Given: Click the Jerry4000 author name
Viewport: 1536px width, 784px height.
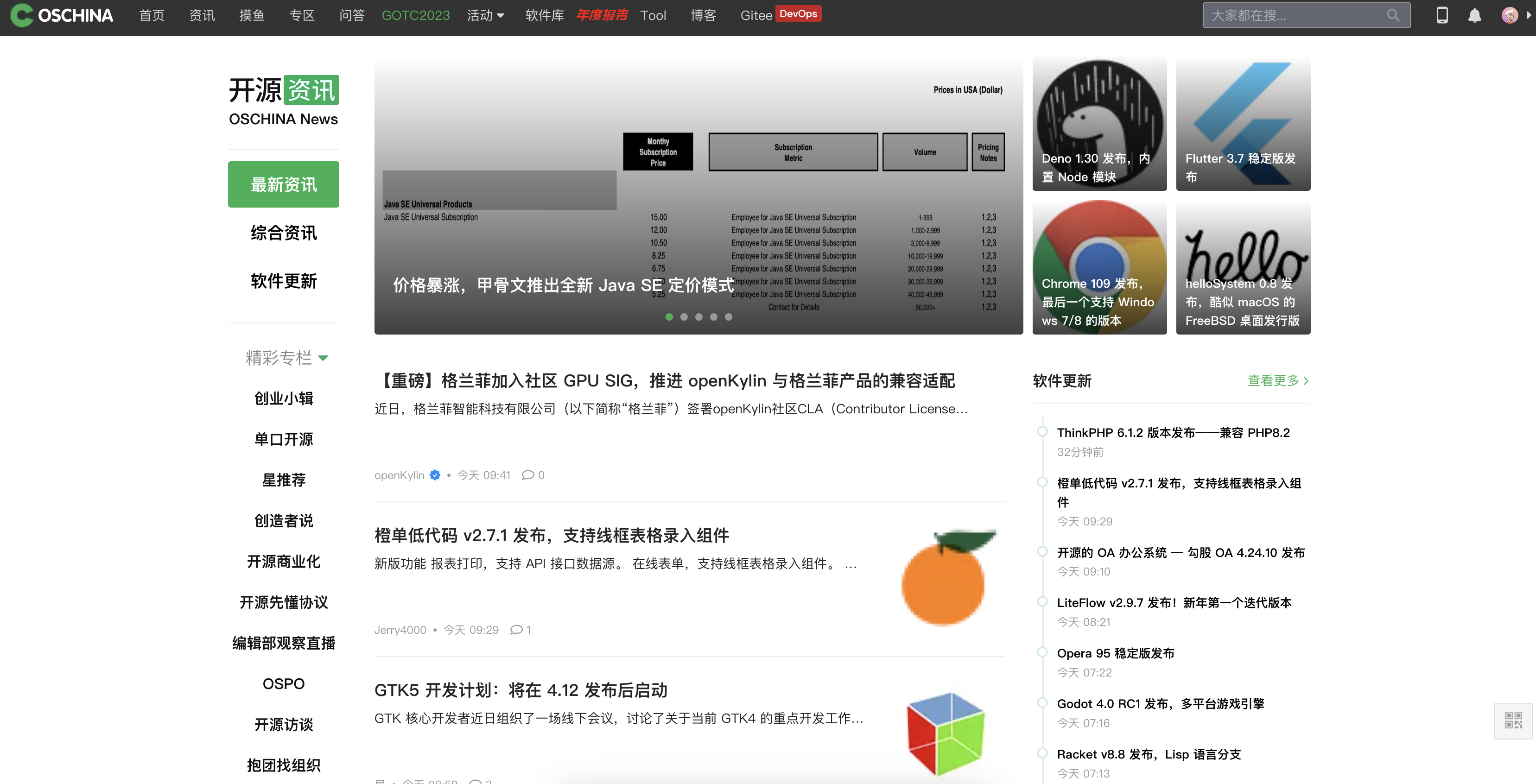Looking at the screenshot, I should (x=400, y=630).
